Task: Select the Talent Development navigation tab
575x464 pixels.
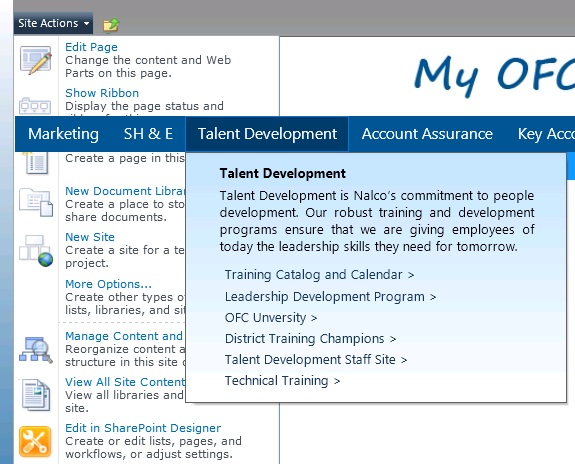Action: pos(267,134)
